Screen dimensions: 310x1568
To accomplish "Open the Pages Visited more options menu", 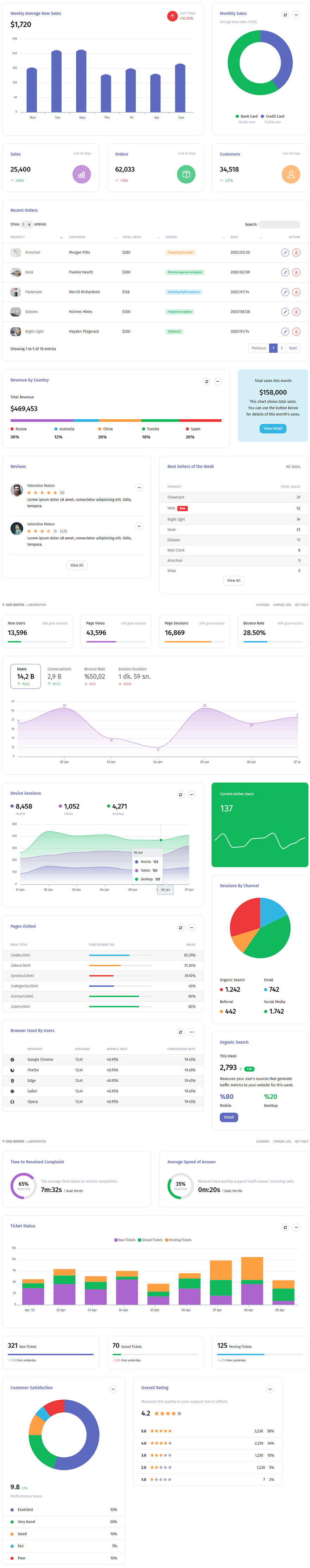I will [191, 928].
